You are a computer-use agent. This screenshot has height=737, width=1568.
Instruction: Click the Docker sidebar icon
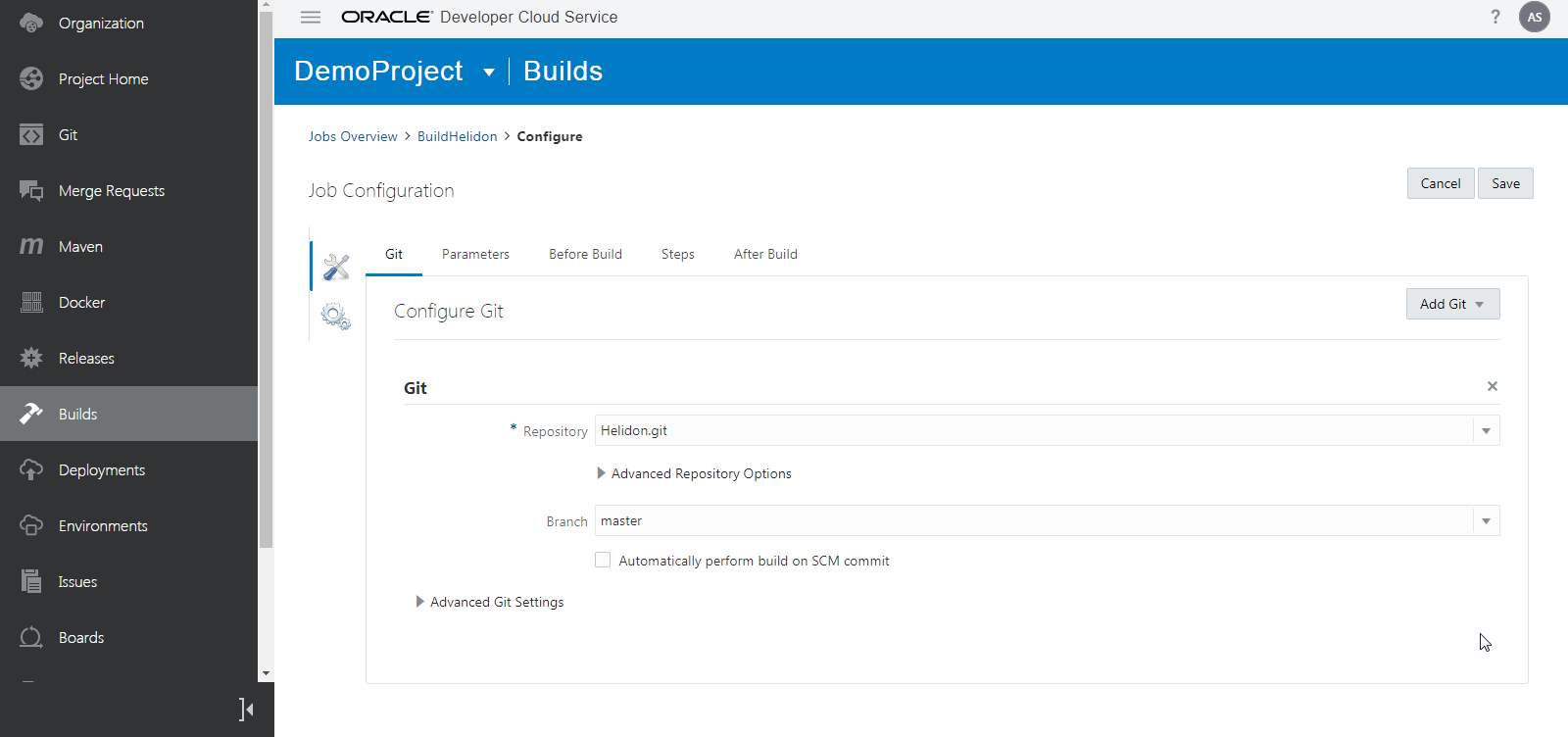31,303
